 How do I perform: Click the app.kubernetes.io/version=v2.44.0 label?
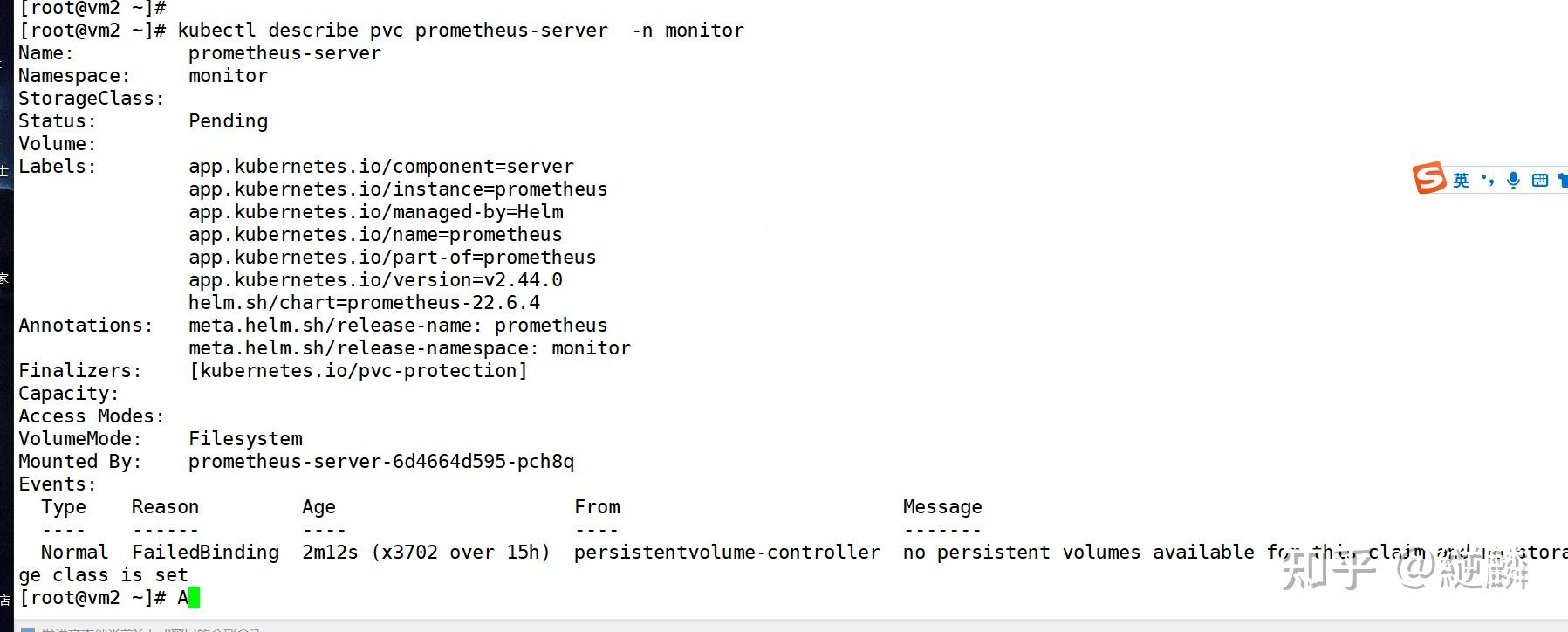375,280
